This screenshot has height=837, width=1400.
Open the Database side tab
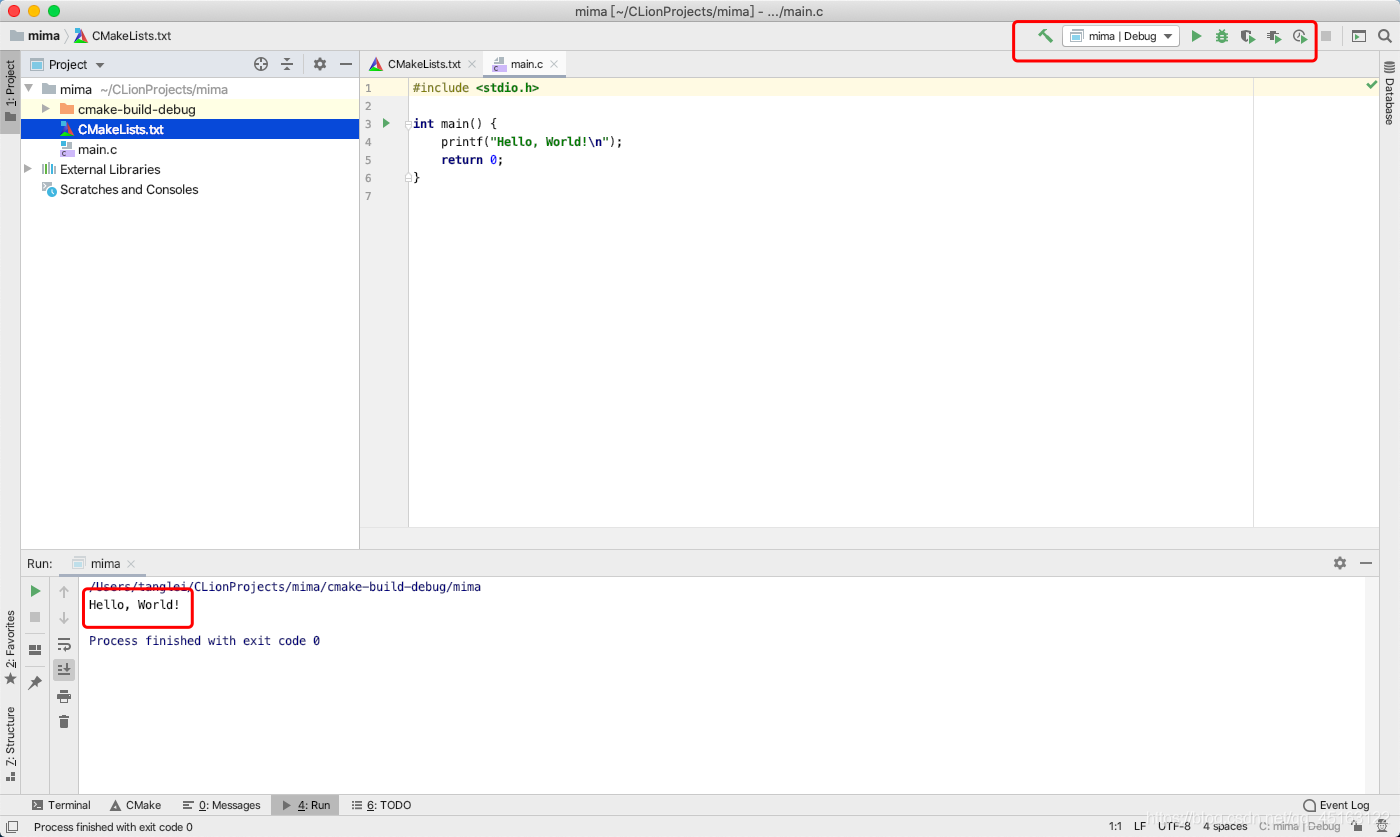(x=1389, y=92)
